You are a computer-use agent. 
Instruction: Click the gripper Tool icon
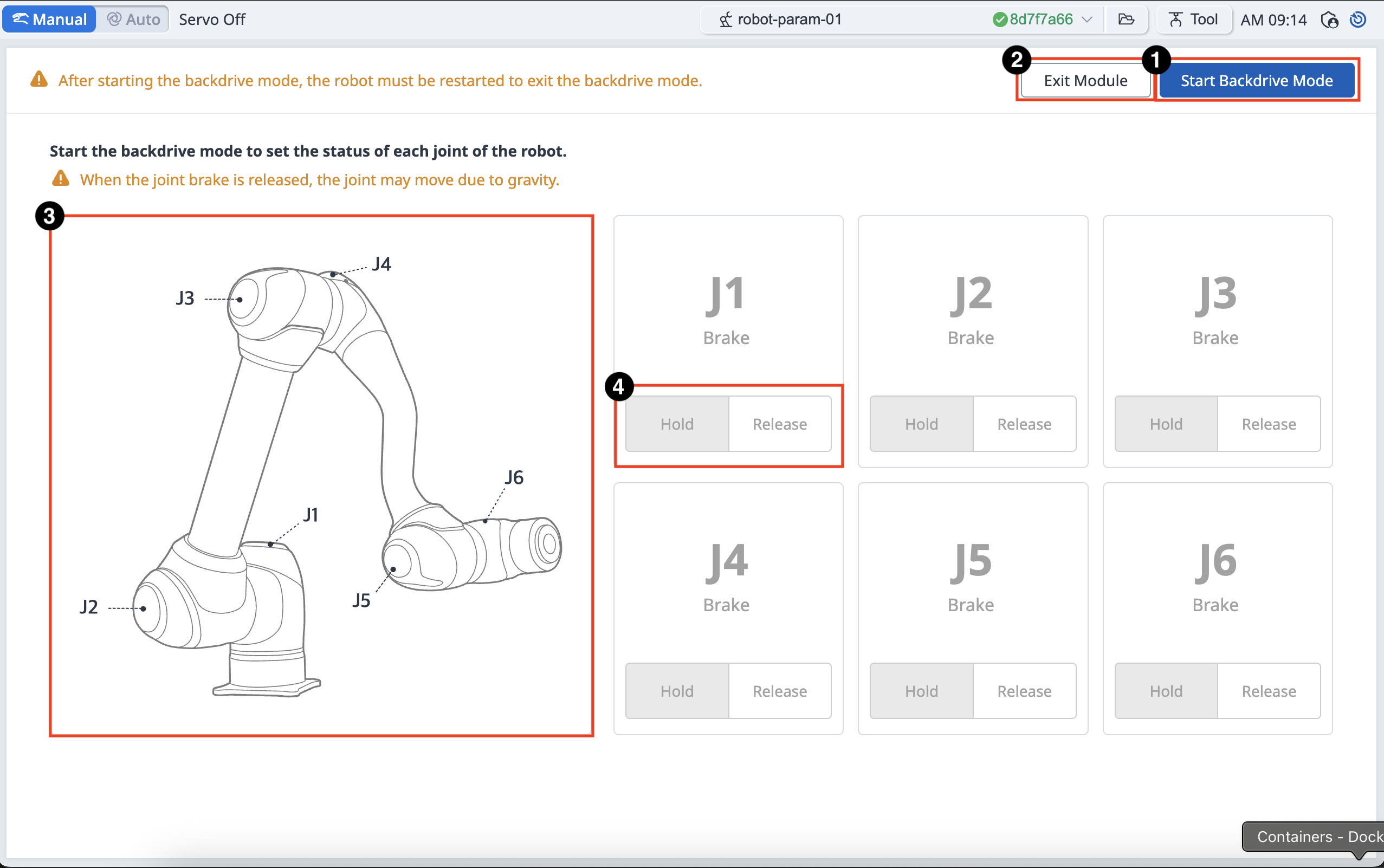[x=1175, y=20]
